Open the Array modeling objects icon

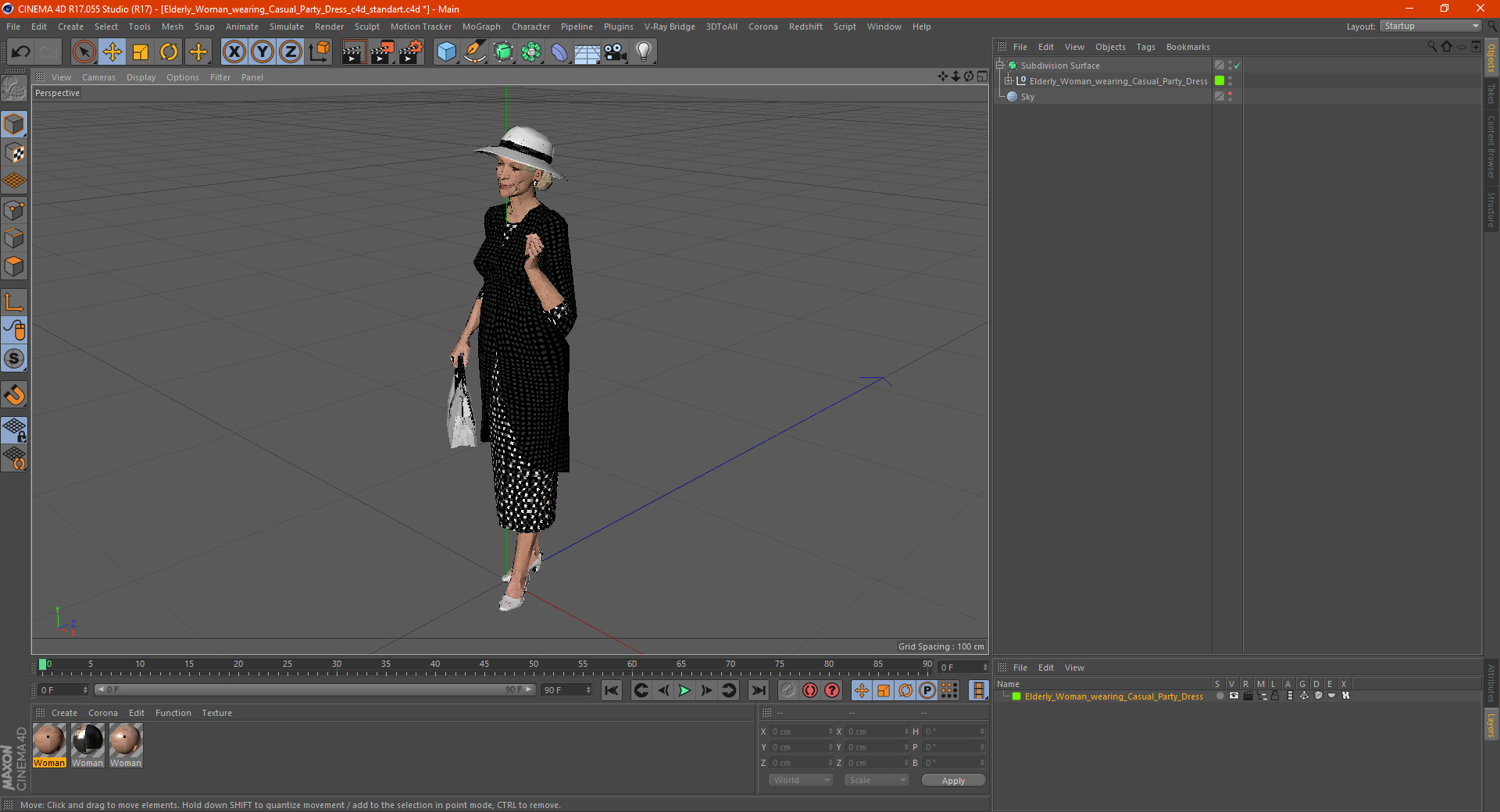[531, 52]
